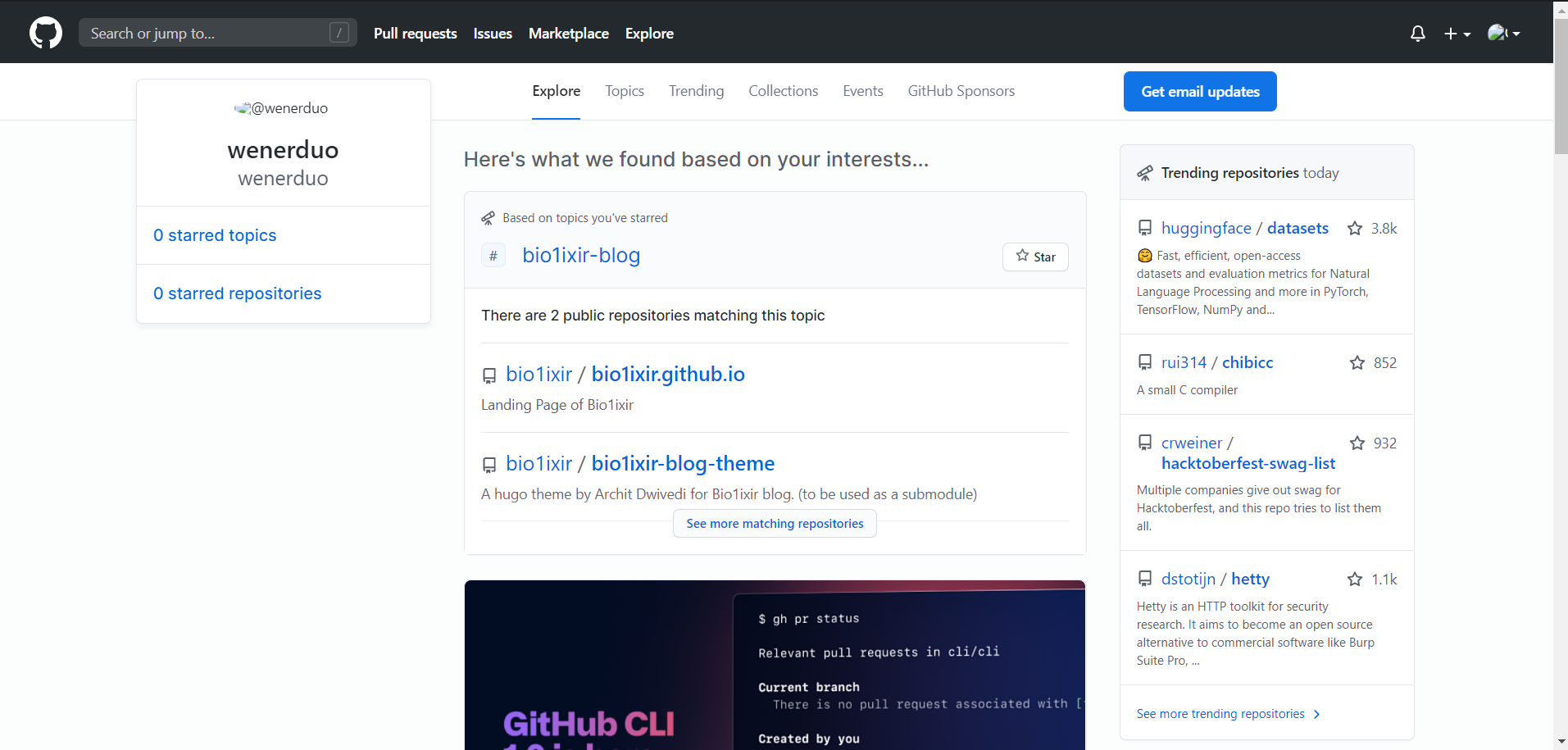The image size is (1568, 750).
Task: Open dstotijn / hetty repository
Action: click(1216, 580)
